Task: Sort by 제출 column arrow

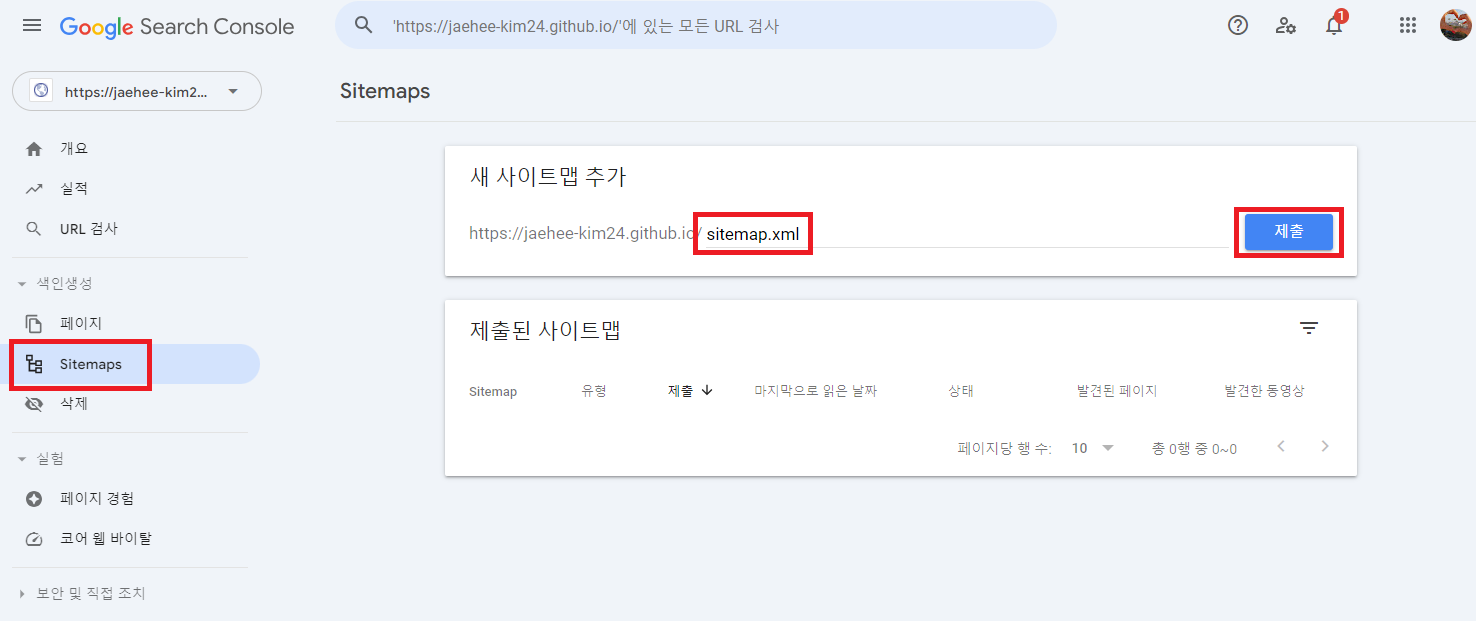Action: (707, 391)
